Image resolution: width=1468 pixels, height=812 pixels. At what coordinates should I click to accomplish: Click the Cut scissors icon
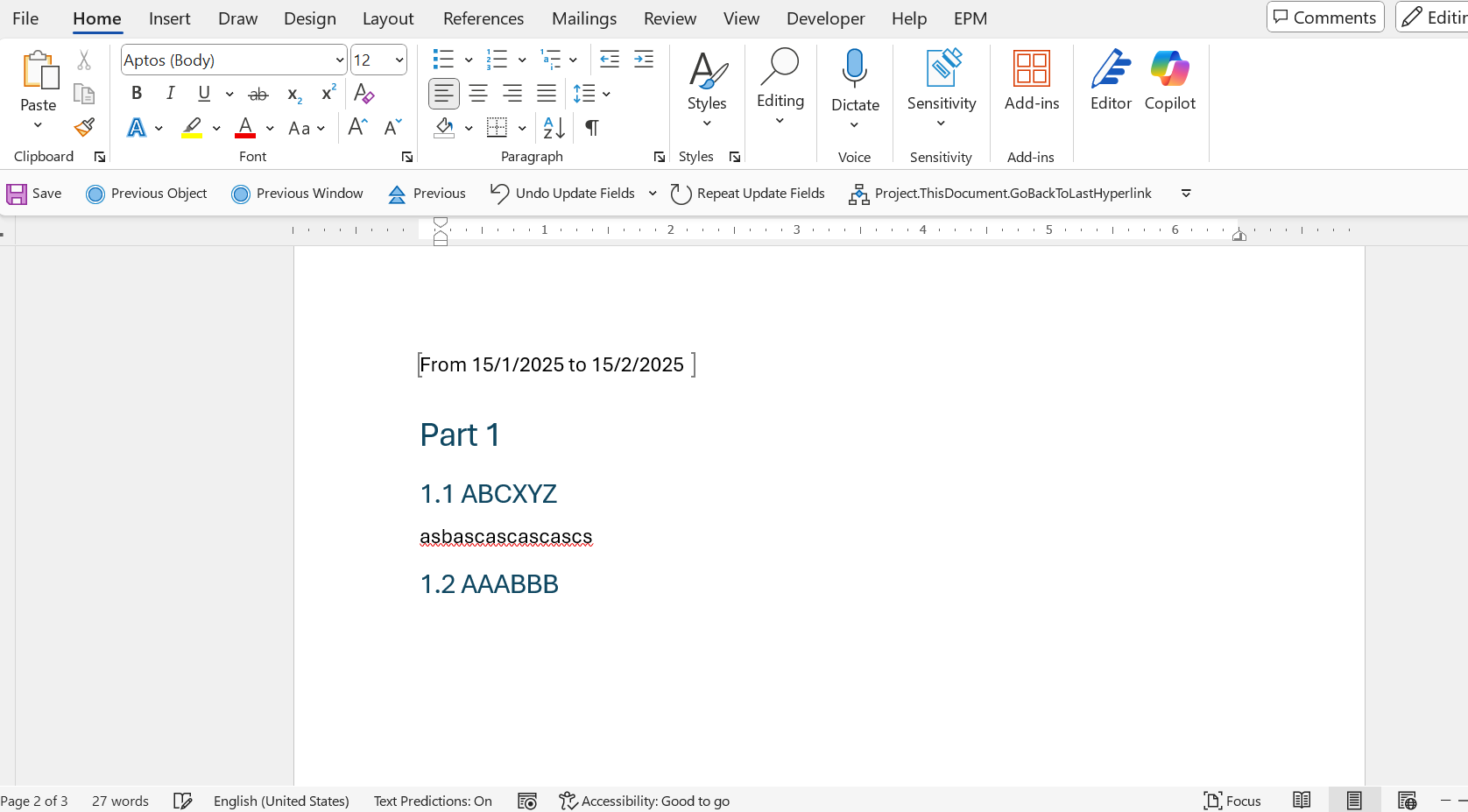click(84, 60)
